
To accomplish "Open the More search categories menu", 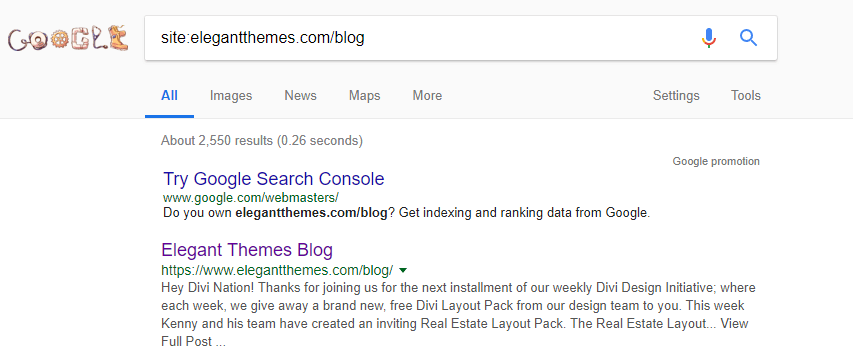I will (x=427, y=96).
